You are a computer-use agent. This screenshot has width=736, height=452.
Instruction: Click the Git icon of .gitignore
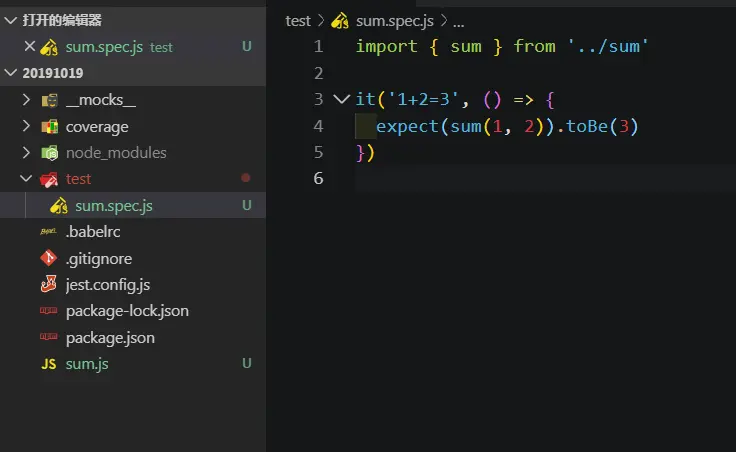49,258
